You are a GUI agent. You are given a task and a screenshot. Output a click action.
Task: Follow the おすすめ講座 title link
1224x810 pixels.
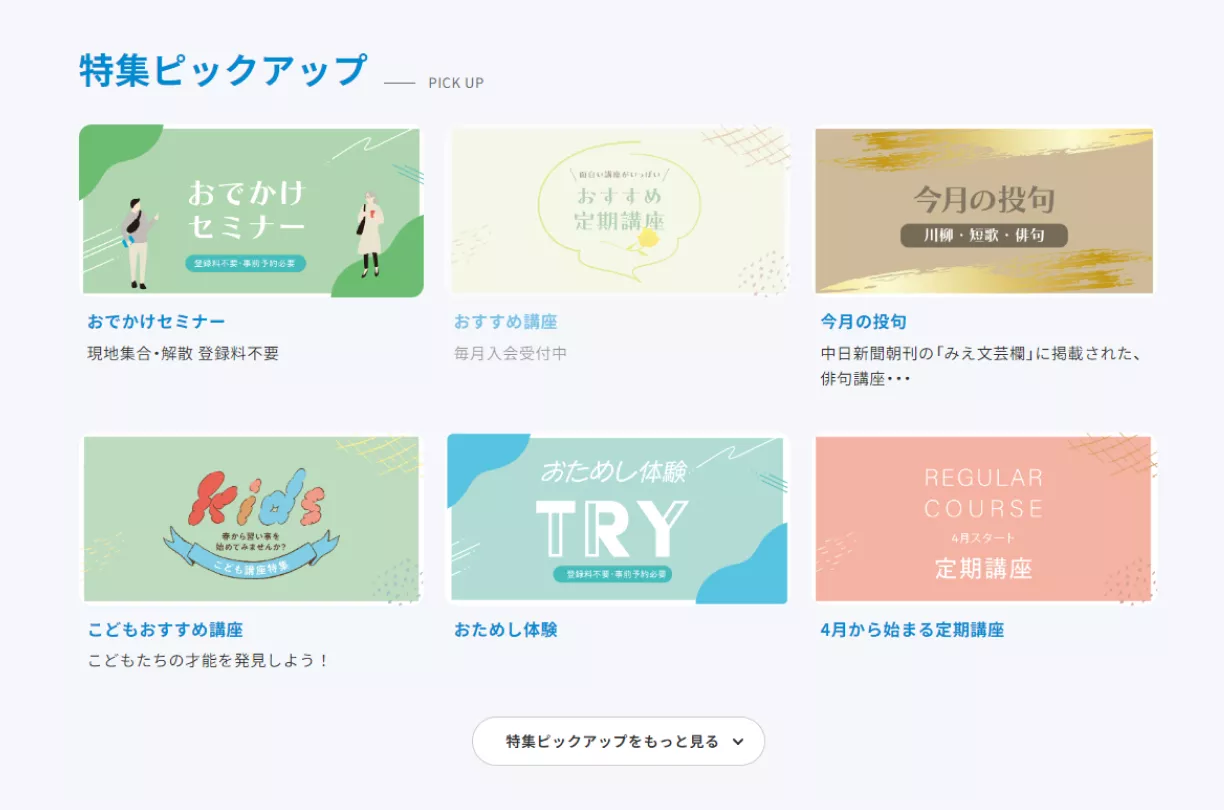coord(505,322)
